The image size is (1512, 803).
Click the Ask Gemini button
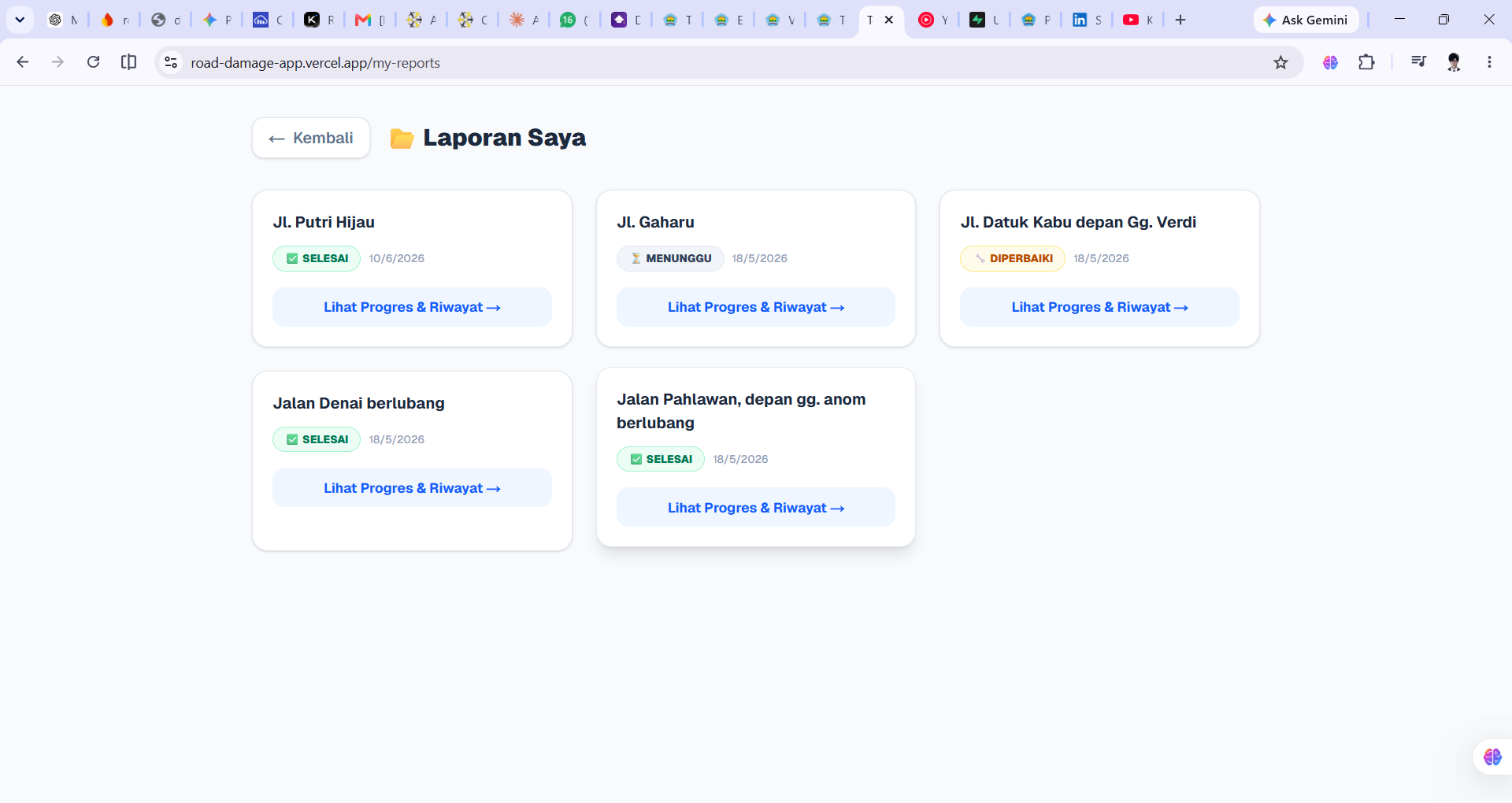(1306, 20)
